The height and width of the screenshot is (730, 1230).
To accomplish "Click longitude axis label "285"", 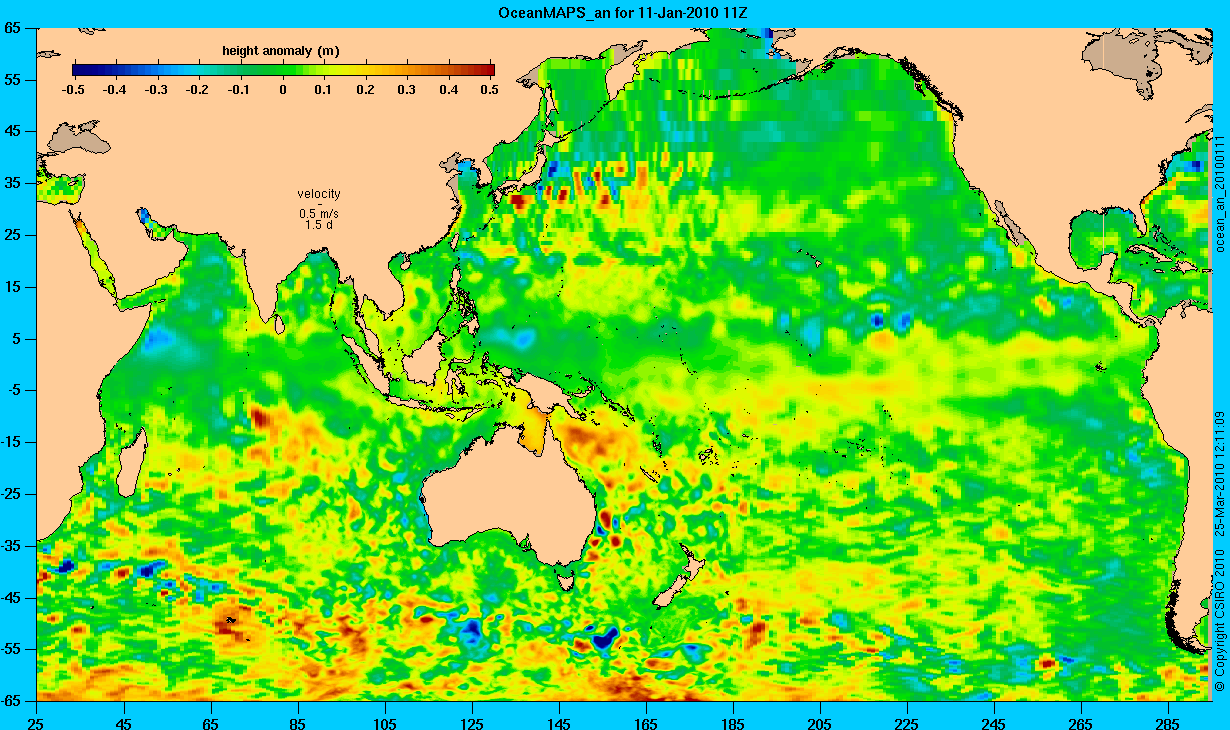I will tap(1168, 722).
